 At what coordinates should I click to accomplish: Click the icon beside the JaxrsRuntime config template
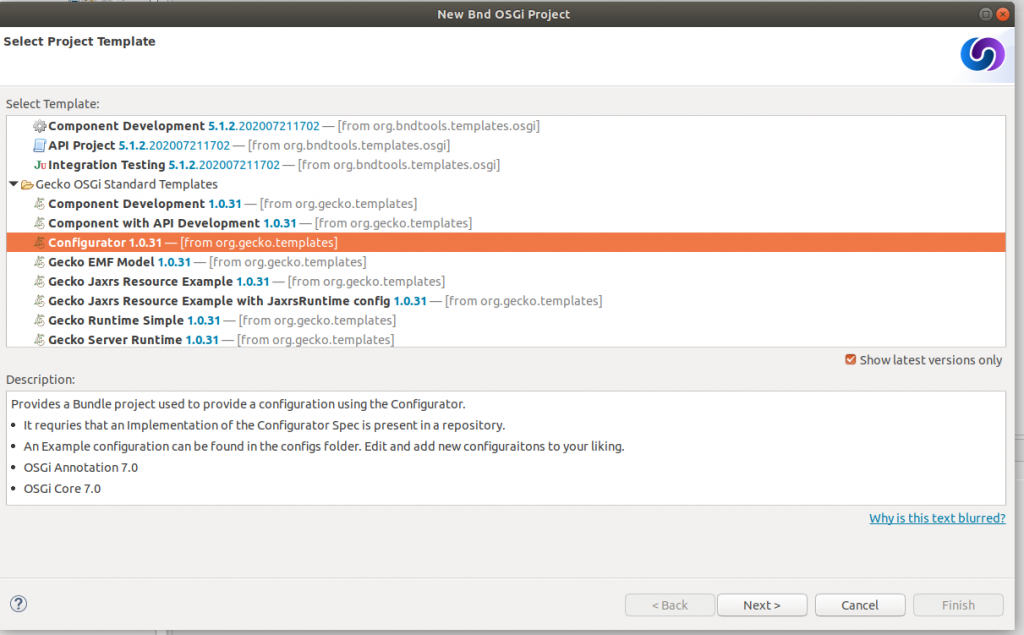40,301
